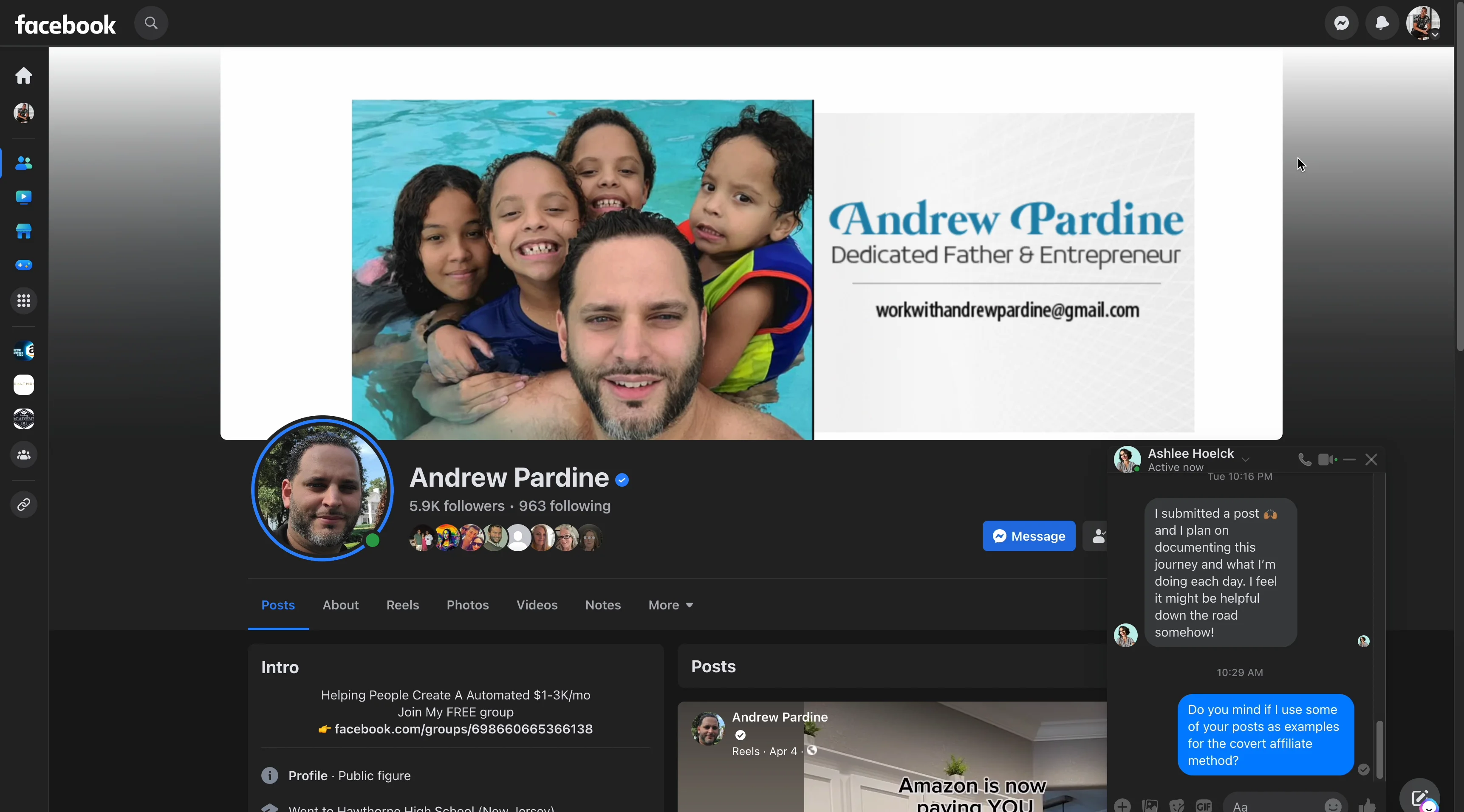Open the account menu avatar in the top bar
The width and height of the screenshot is (1464, 812).
[1423, 23]
